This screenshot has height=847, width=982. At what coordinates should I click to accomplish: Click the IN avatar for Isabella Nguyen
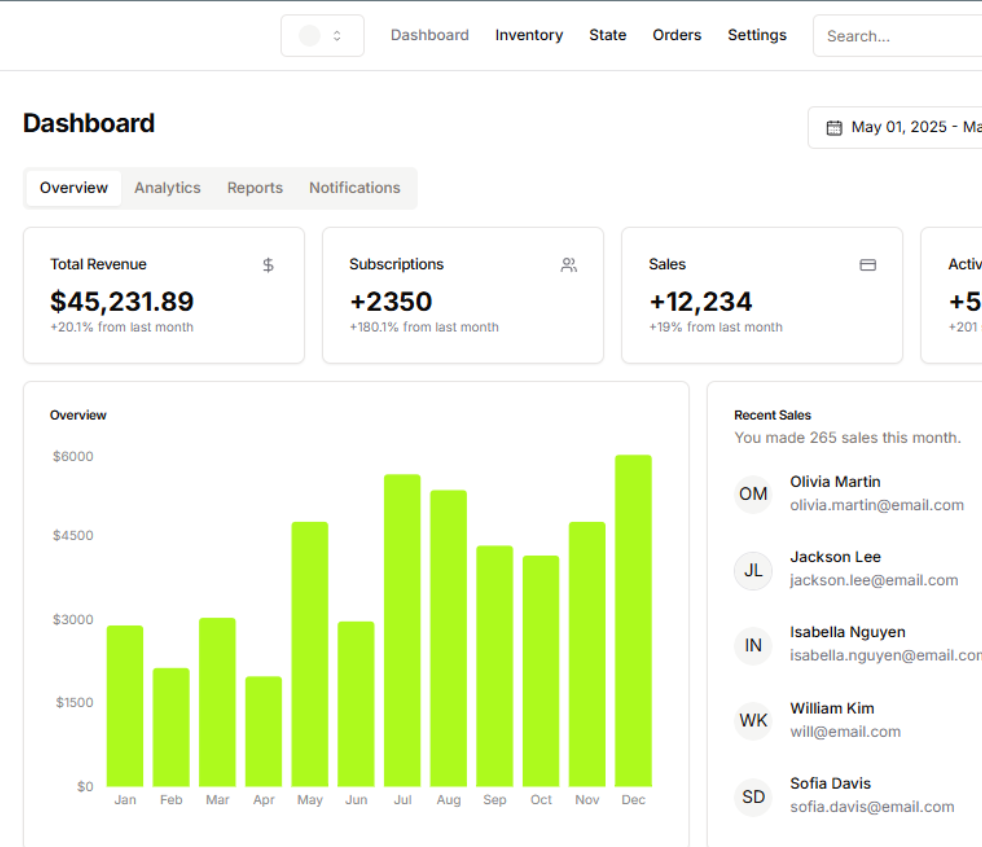[753, 645]
